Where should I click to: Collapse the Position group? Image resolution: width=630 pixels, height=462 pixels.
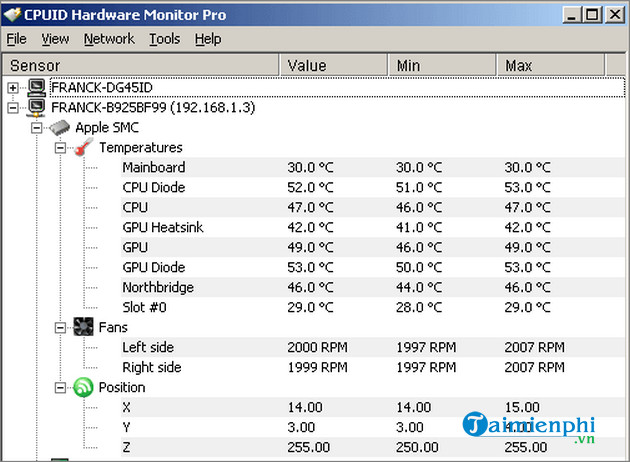60,387
